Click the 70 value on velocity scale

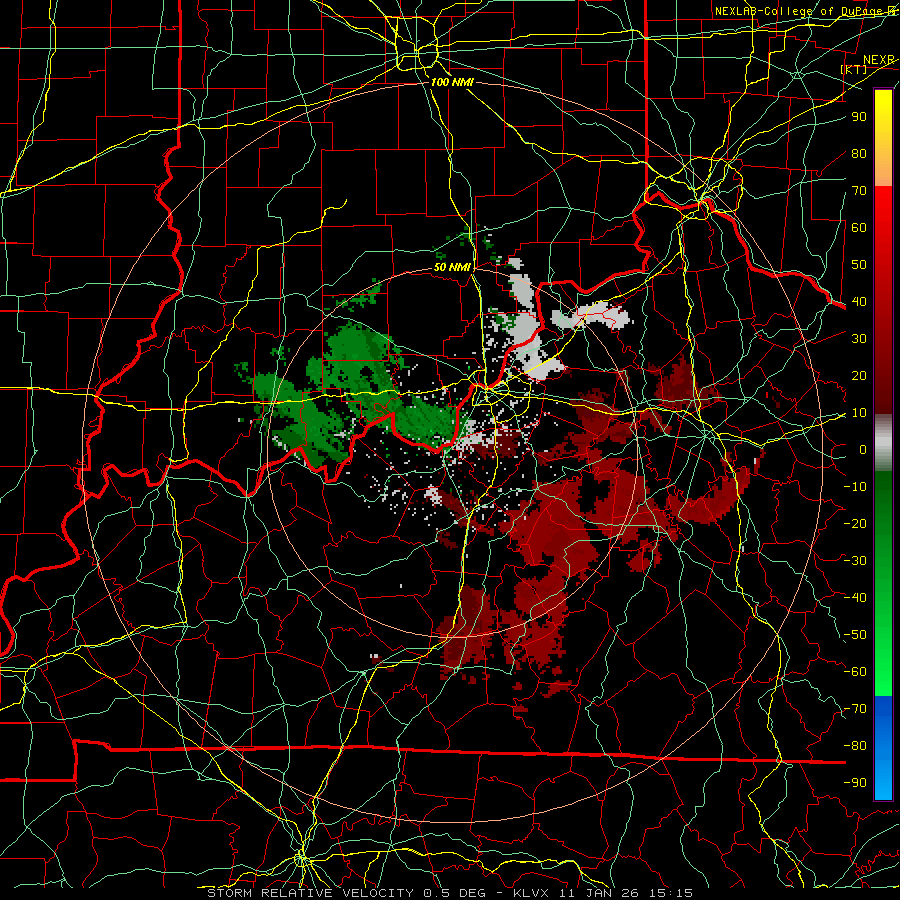coord(859,191)
